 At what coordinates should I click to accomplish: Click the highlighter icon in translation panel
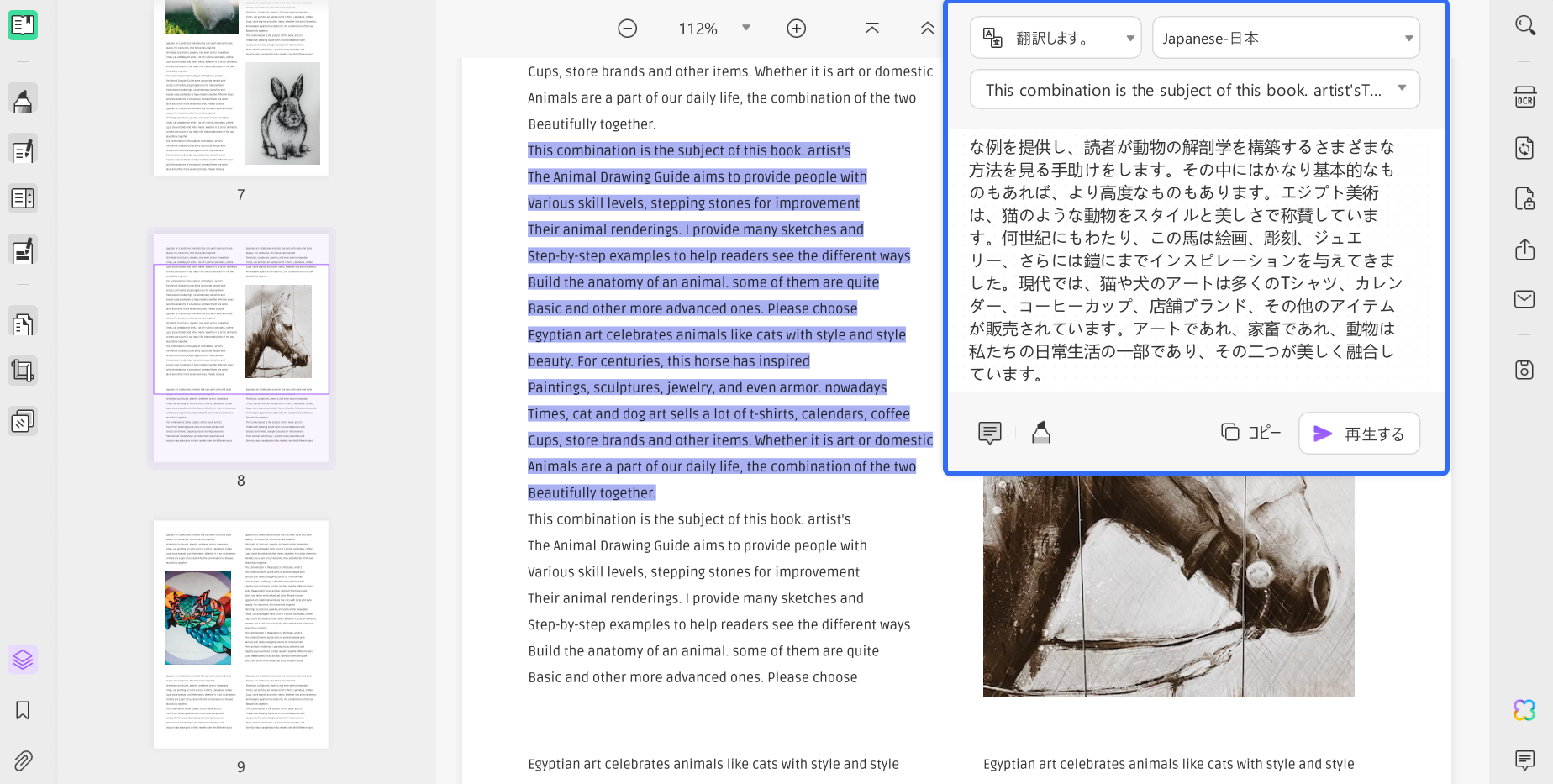(1041, 433)
